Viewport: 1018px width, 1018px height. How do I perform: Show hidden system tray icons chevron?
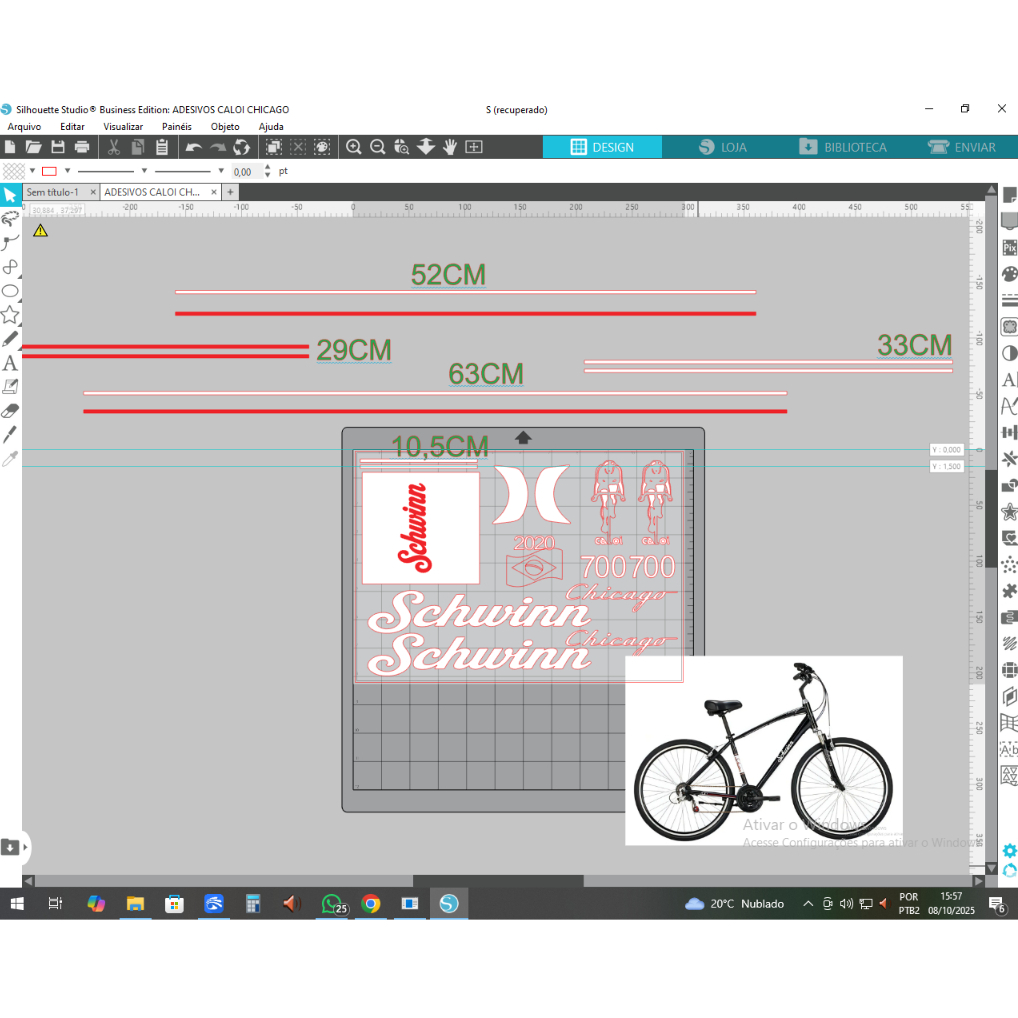pyautogui.click(x=808, y=903)
